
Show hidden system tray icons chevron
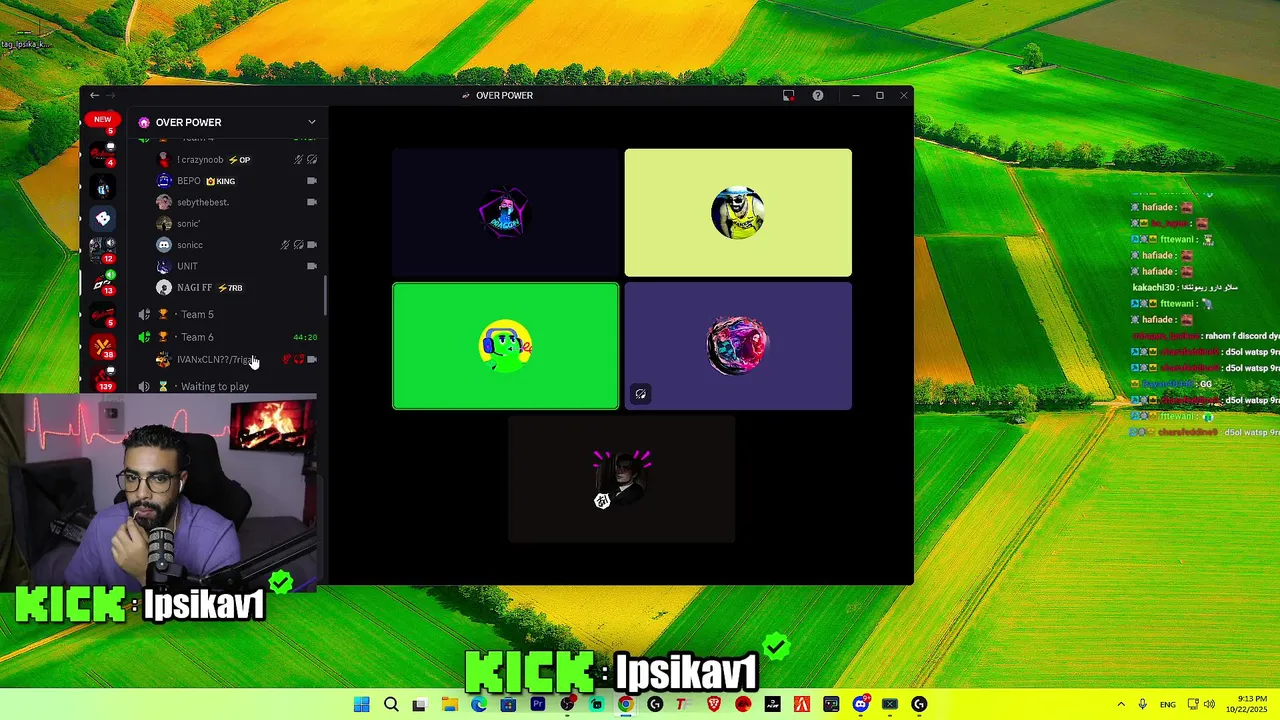(1120, 705)
